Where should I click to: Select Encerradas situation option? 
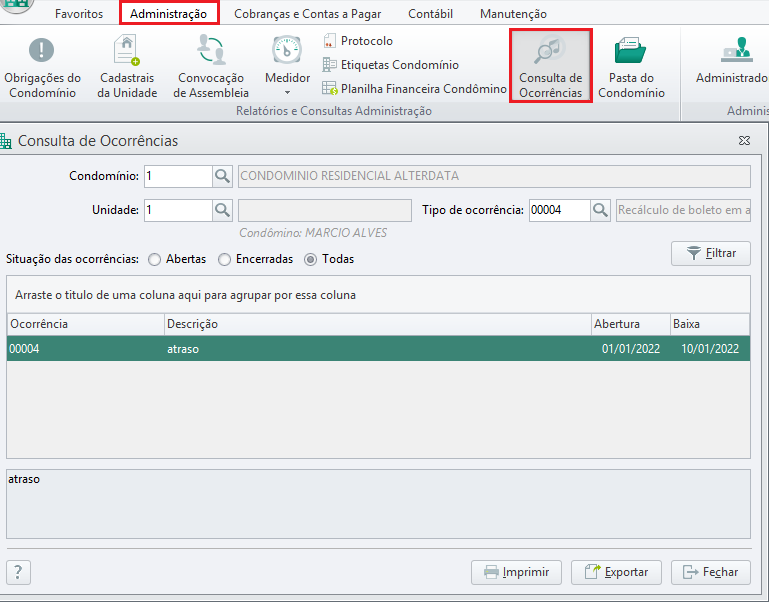256,259
